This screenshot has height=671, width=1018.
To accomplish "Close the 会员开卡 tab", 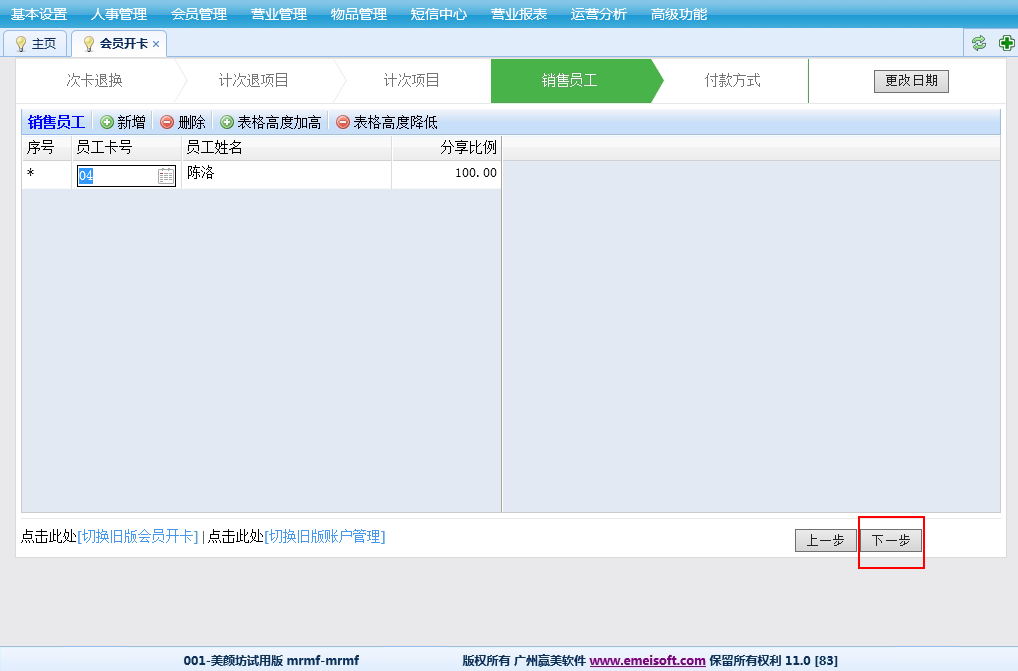I will (x=156, y=44).
